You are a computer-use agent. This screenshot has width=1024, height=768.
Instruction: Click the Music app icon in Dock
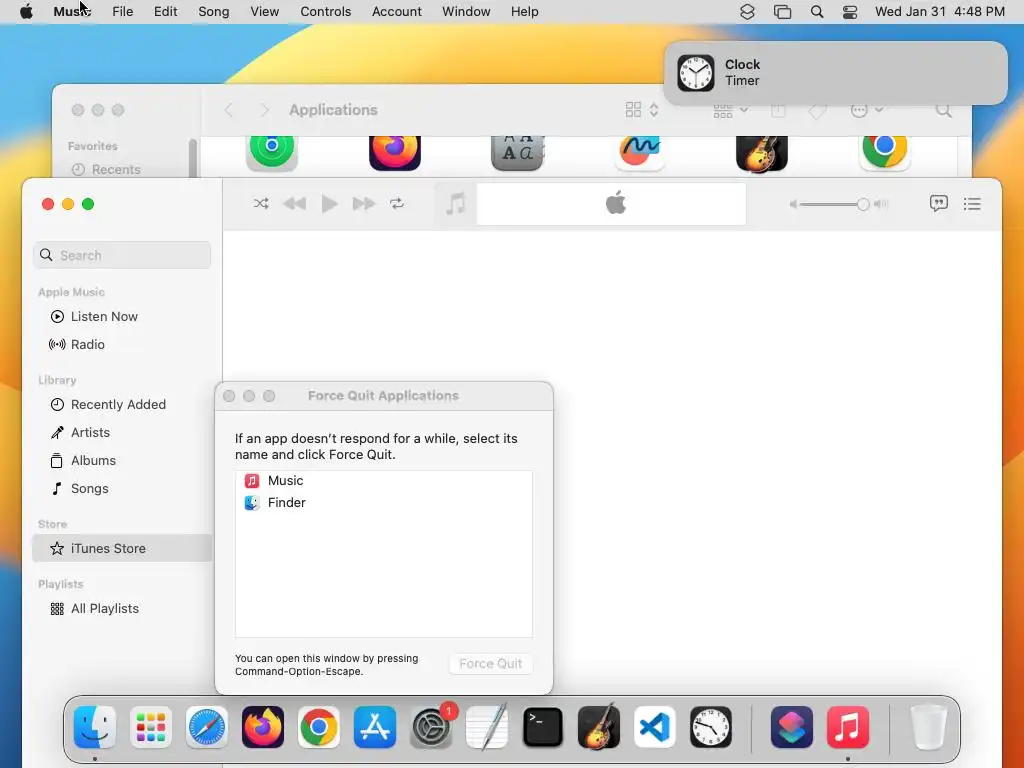[x=848, y=727]
